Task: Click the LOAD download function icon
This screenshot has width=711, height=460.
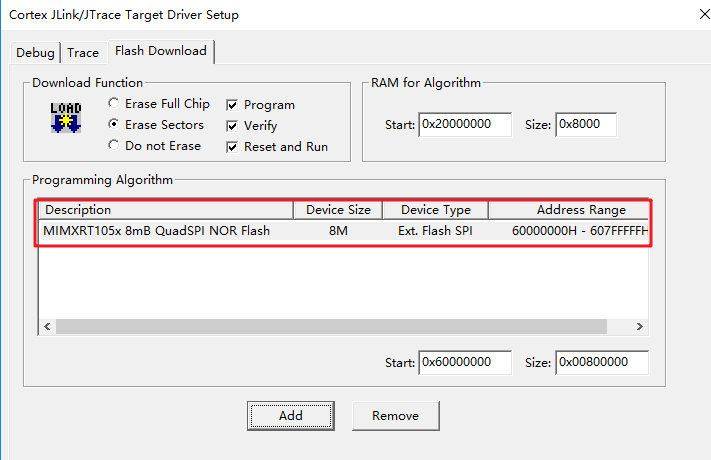Action: pyautogui.click(x=65, y=117)
